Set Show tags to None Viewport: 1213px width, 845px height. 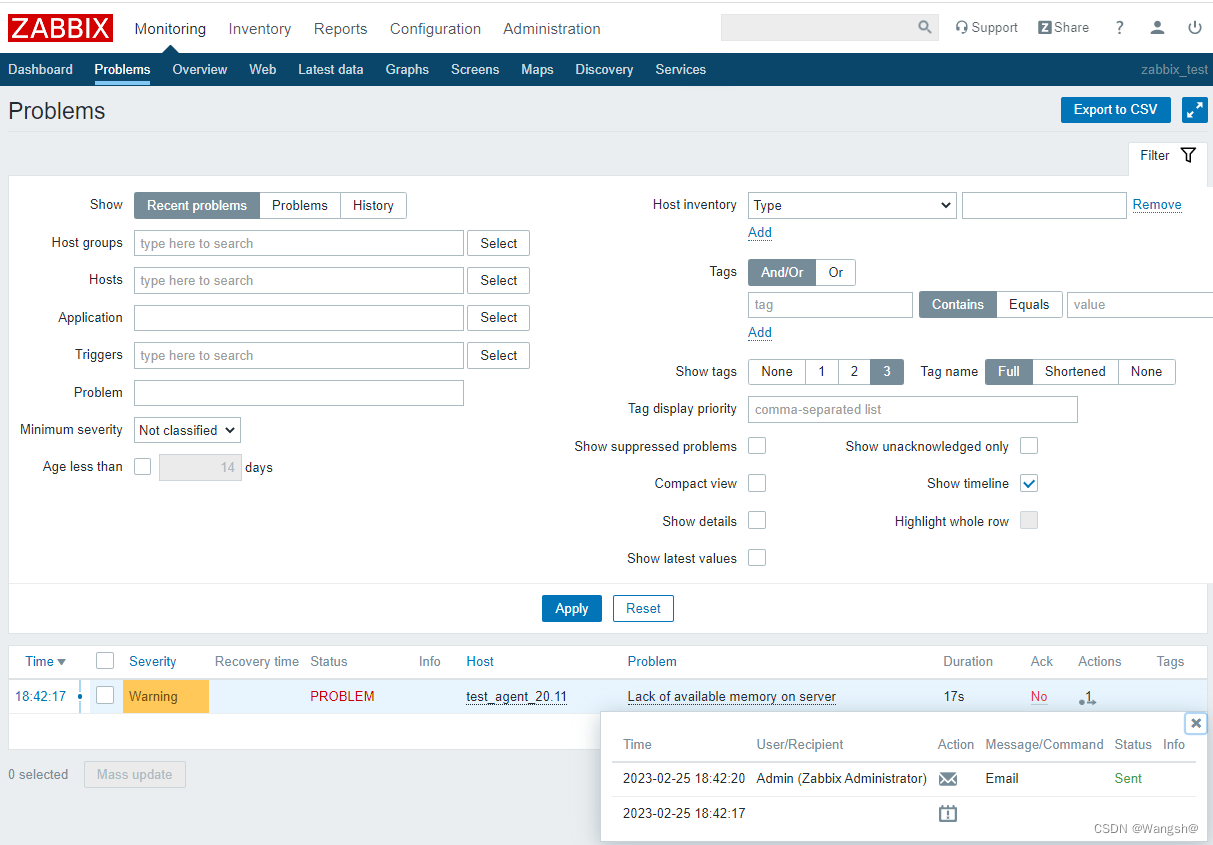click(x=777, y=372)
